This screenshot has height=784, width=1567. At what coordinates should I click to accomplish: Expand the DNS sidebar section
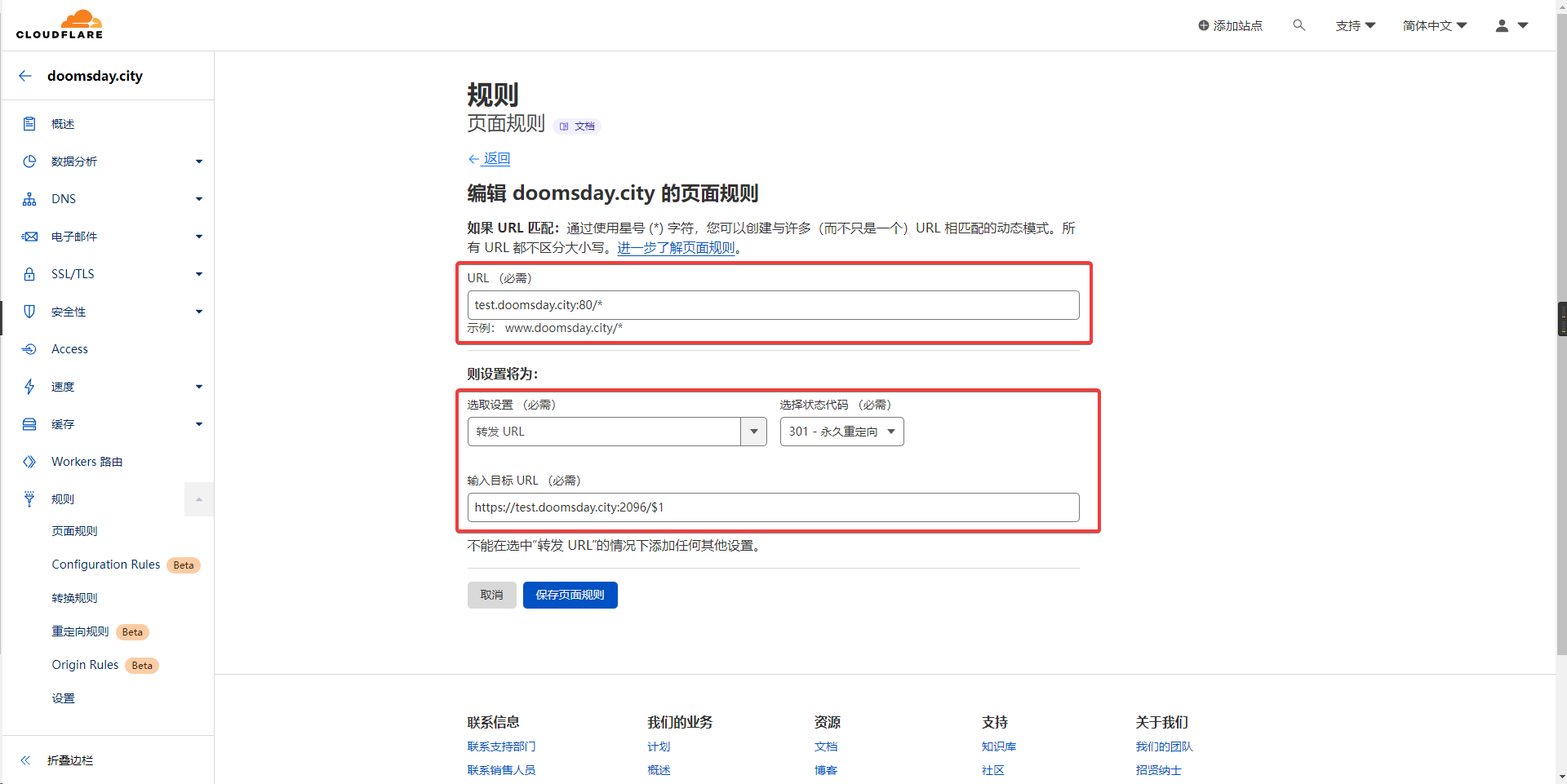[x=198, y=199]
